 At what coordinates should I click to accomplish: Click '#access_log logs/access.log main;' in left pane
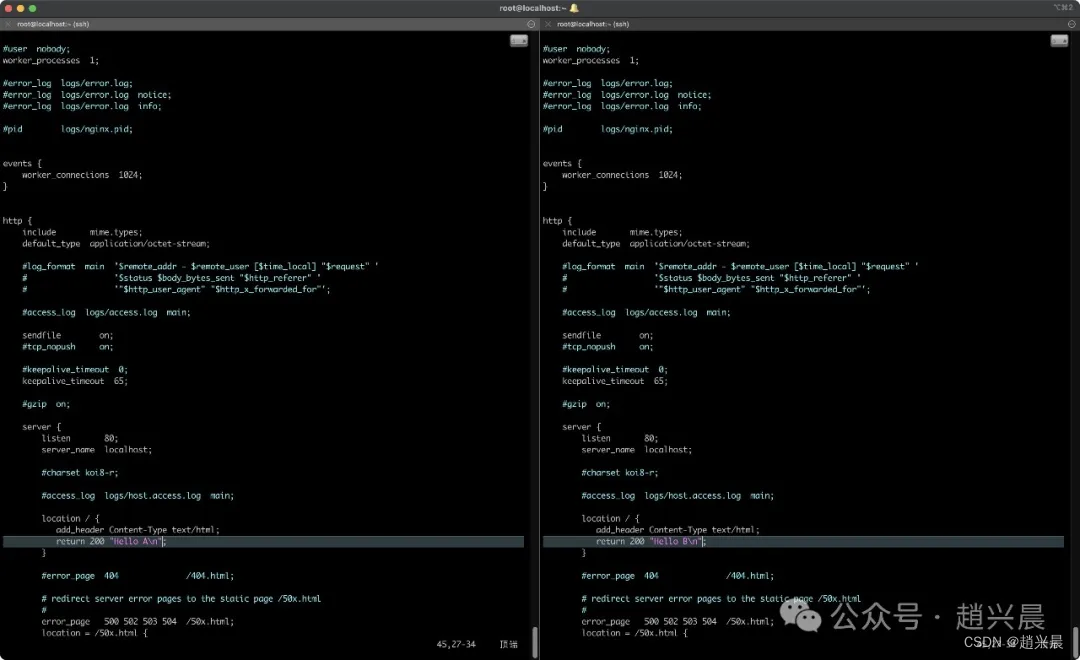[106, 313]
